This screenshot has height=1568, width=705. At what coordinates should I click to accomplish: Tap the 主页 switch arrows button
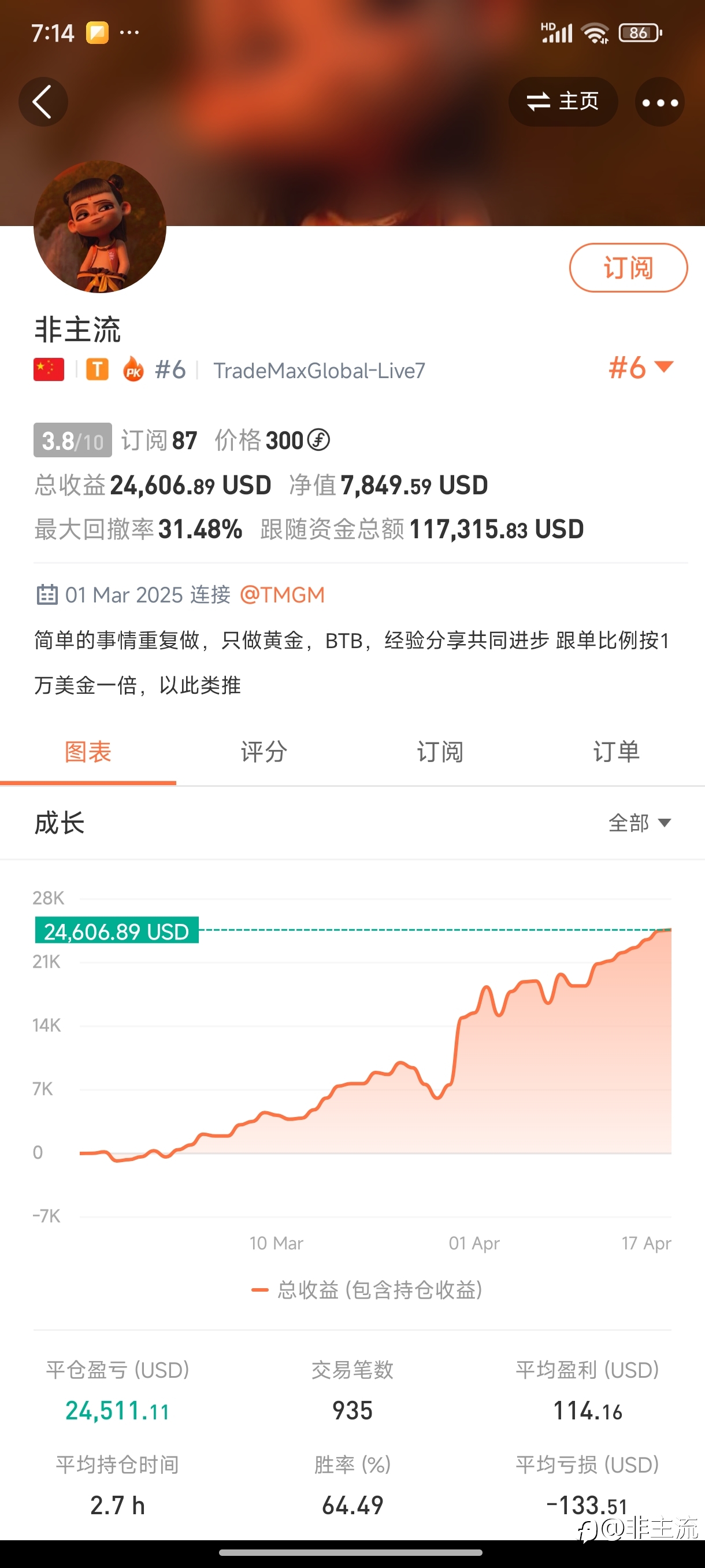(563, 102)
